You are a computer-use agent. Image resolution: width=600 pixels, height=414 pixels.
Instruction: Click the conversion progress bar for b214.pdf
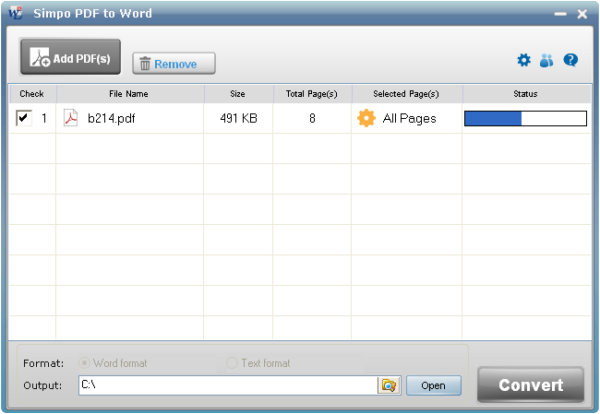point(525,118)
